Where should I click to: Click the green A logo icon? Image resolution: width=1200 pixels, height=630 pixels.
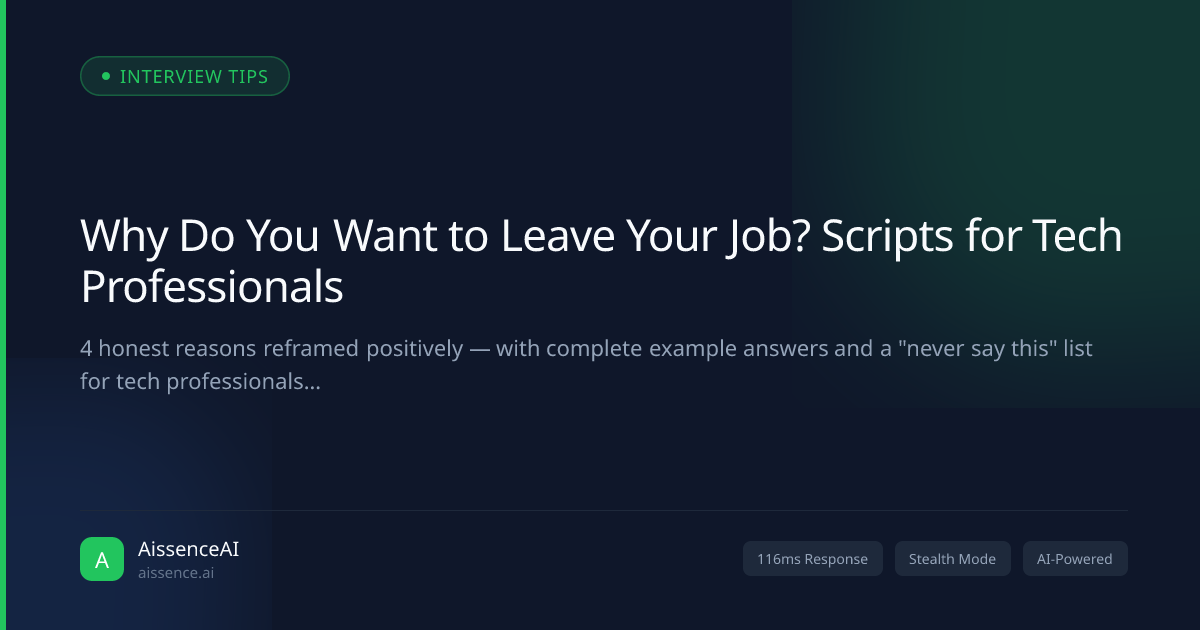(102, 559)
